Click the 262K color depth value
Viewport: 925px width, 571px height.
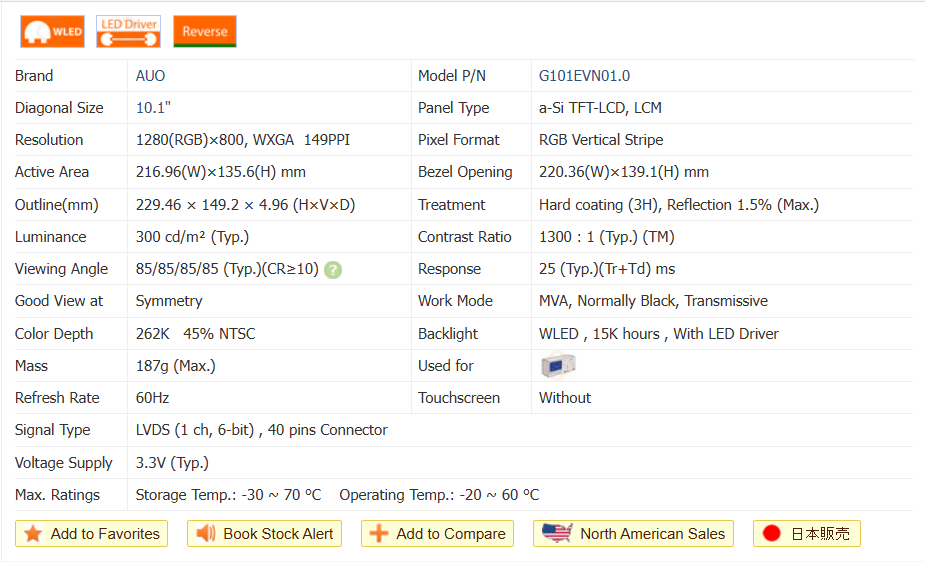(153, 334)
